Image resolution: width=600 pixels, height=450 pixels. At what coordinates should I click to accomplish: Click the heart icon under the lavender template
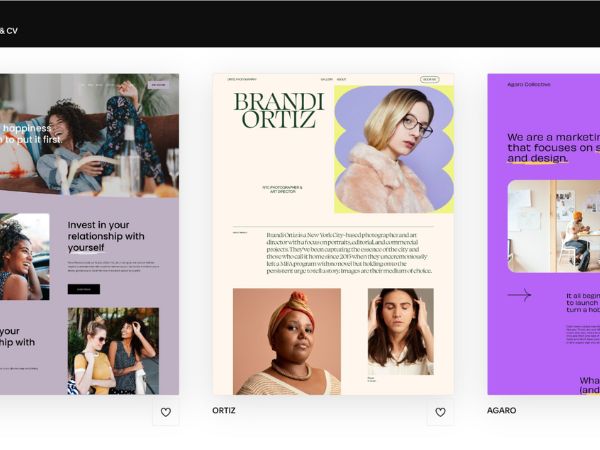coord(166,412)
